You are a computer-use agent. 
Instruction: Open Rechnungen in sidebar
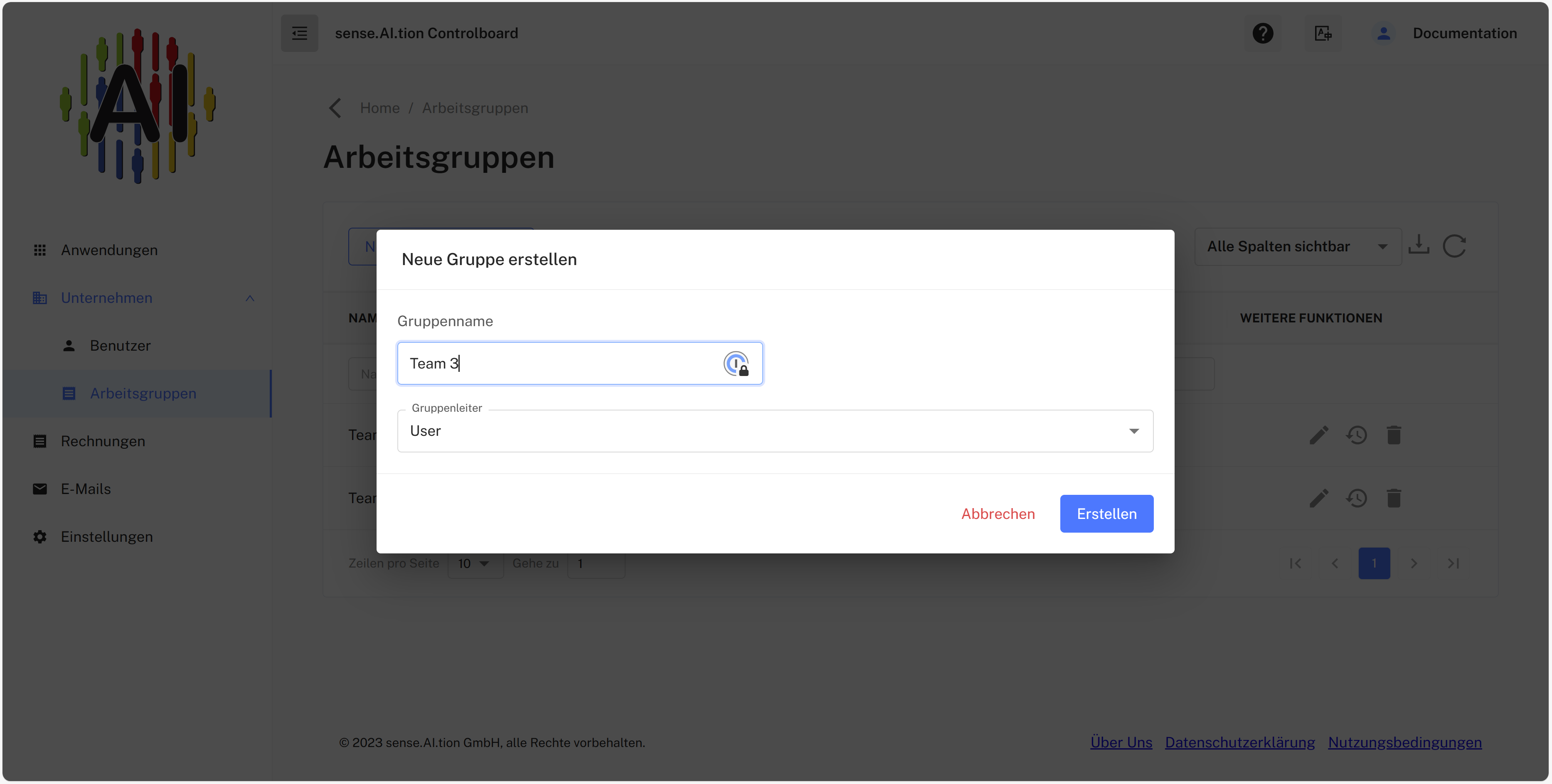click(x=136, y=441)
